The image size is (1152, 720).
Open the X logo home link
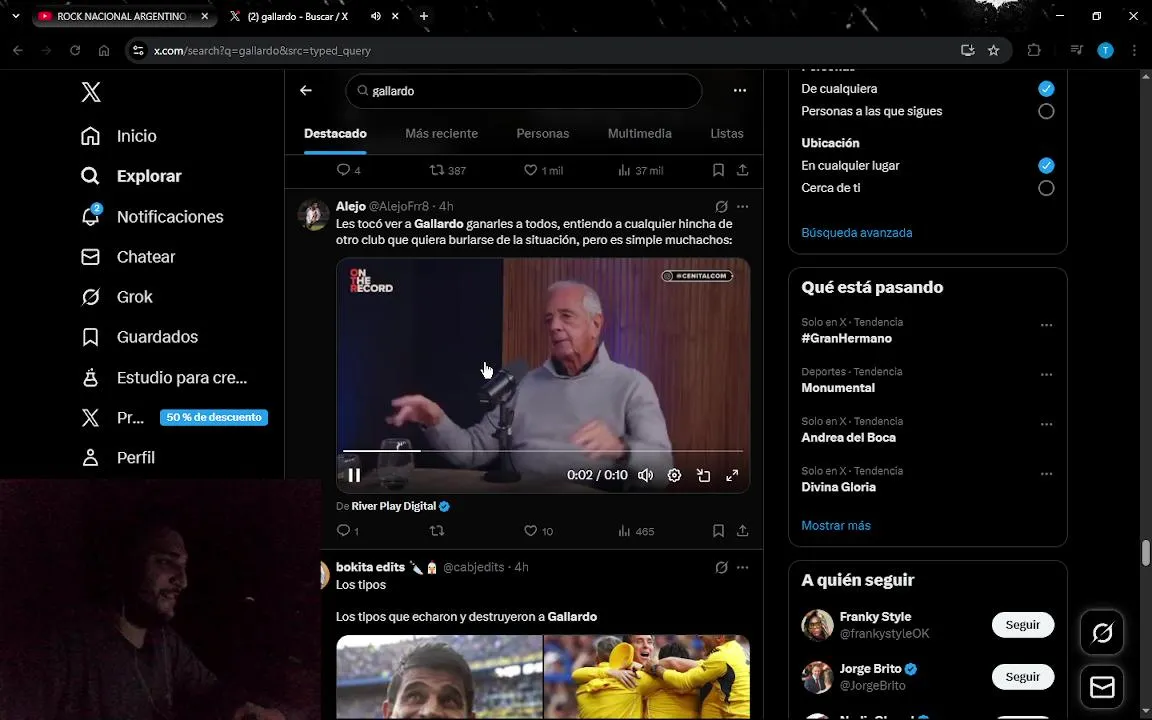click(x=90, y=92)
